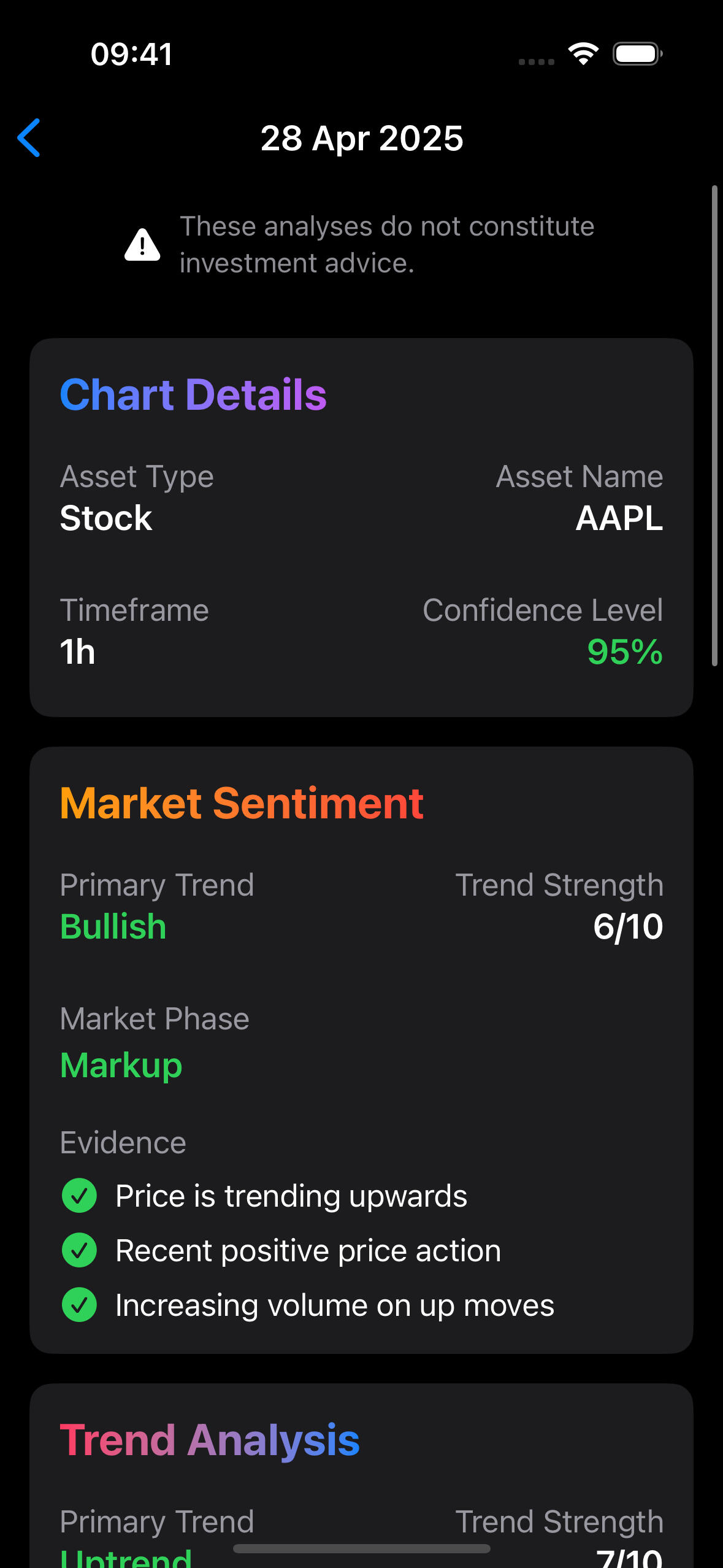Tap the Bullish primary trend value
Screen dimensions: 723x1568
(x=113, y=926)
